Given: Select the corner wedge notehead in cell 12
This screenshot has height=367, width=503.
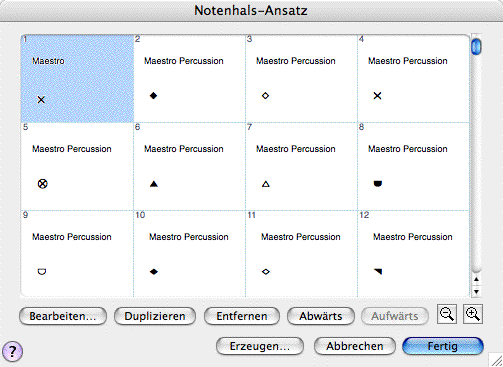Looking at the screenshot, I should pyautogui.click(x=378, y=271).
